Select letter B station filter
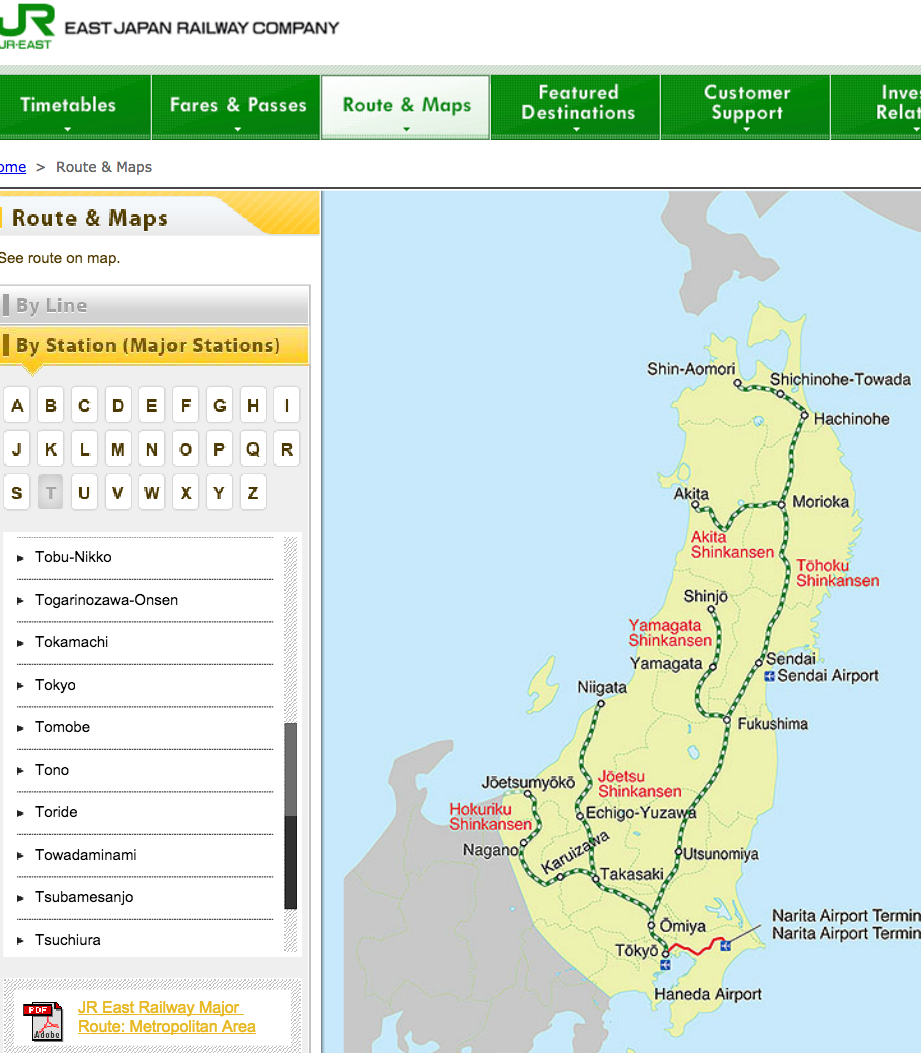The height and width of the screenshot is (1053, 921). pos(50,405)
